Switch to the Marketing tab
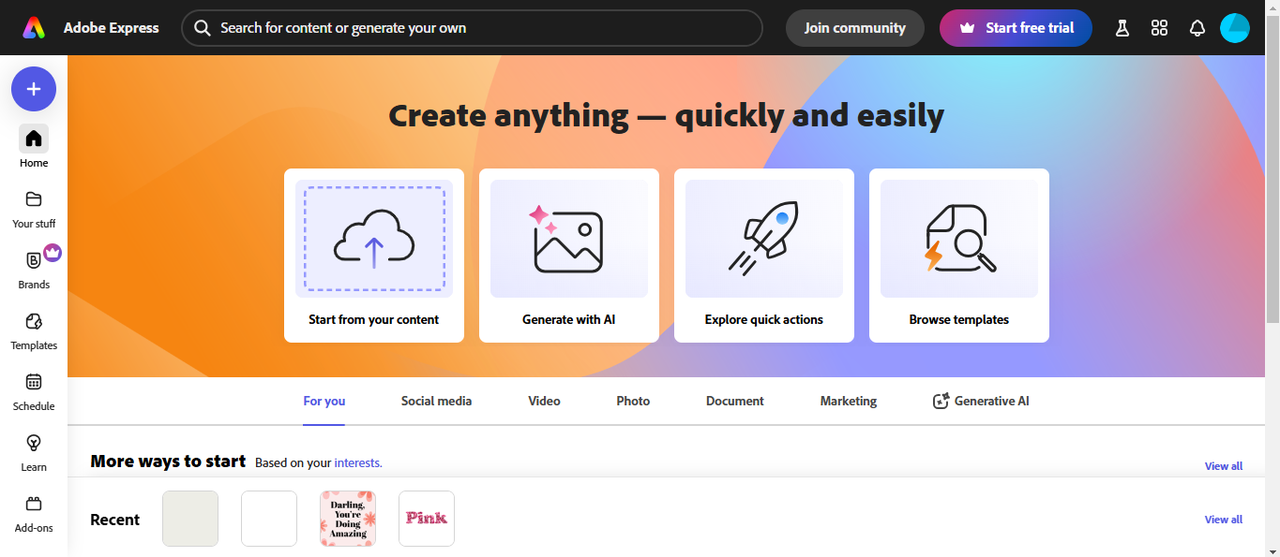Viewport: 1280px width, 557px height. [x=848, y=401]
